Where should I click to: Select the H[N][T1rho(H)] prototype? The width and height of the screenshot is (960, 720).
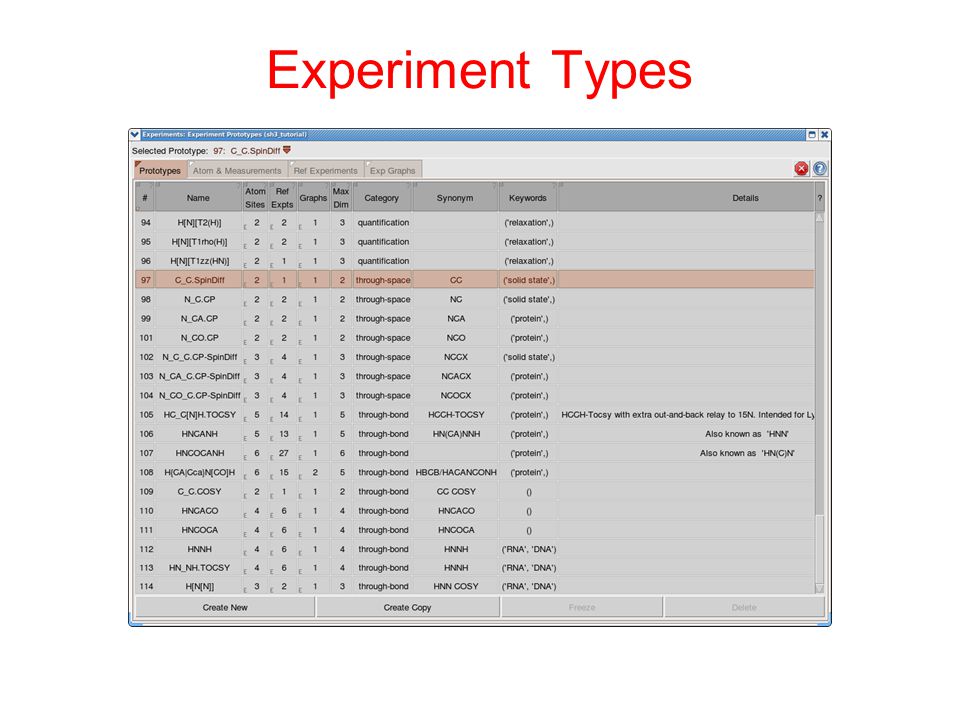tap(199, 242)
